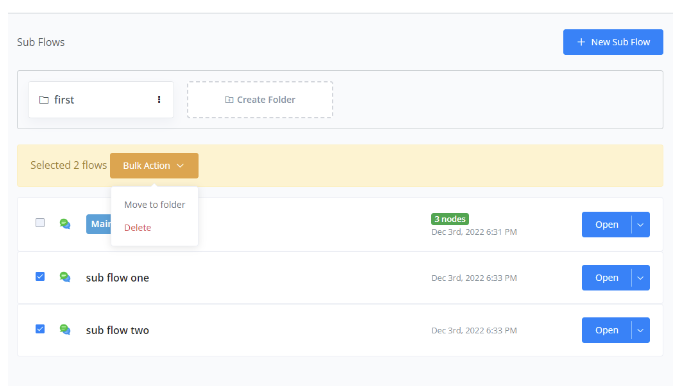
Task: Uncheck the sub flow one checkbox
Action: pos(40,277)
